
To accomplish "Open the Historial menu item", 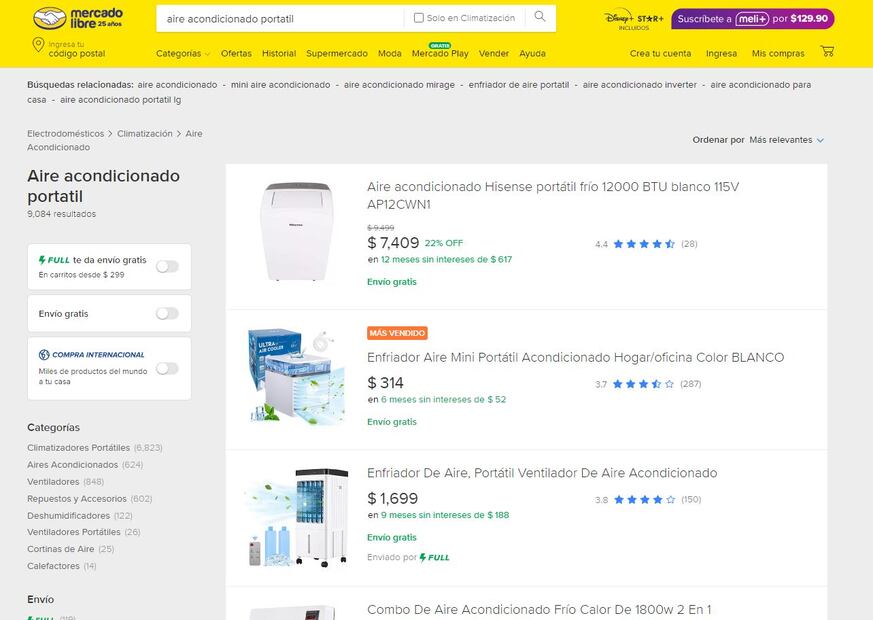I will (279, 53).
